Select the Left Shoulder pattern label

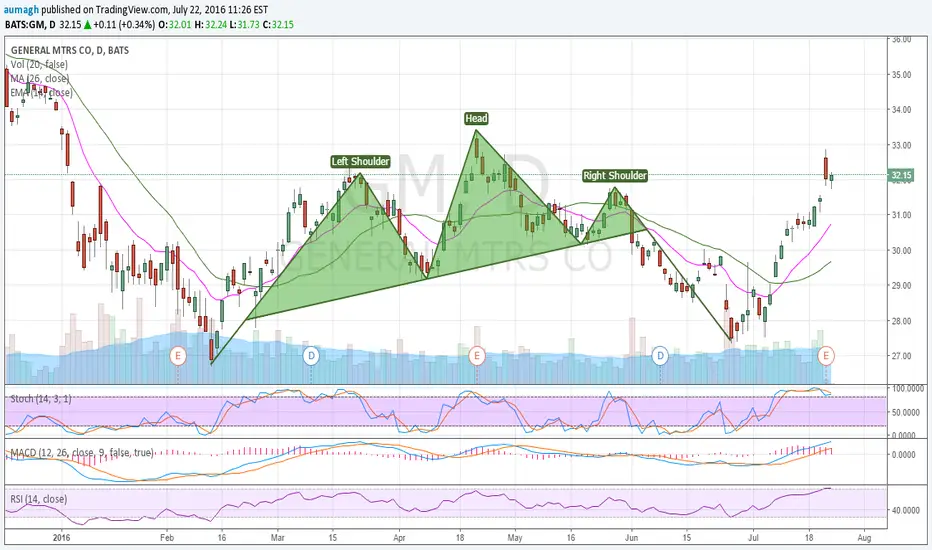pos(360,162)
